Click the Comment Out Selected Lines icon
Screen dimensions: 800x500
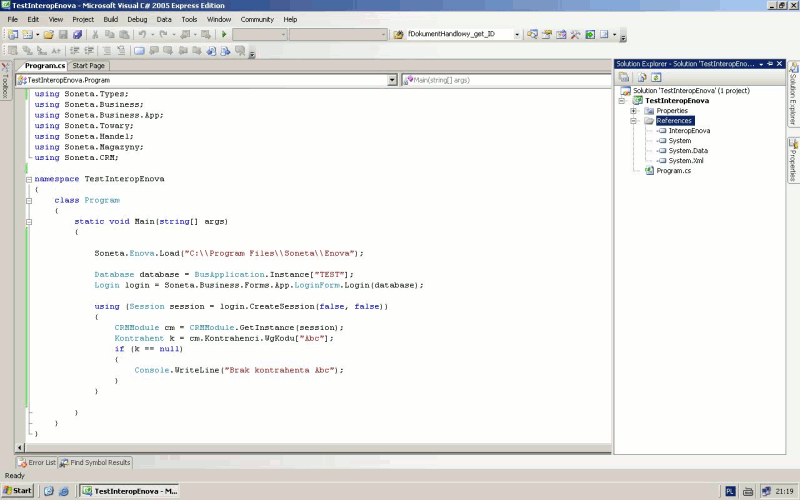[x=107, y=51]
